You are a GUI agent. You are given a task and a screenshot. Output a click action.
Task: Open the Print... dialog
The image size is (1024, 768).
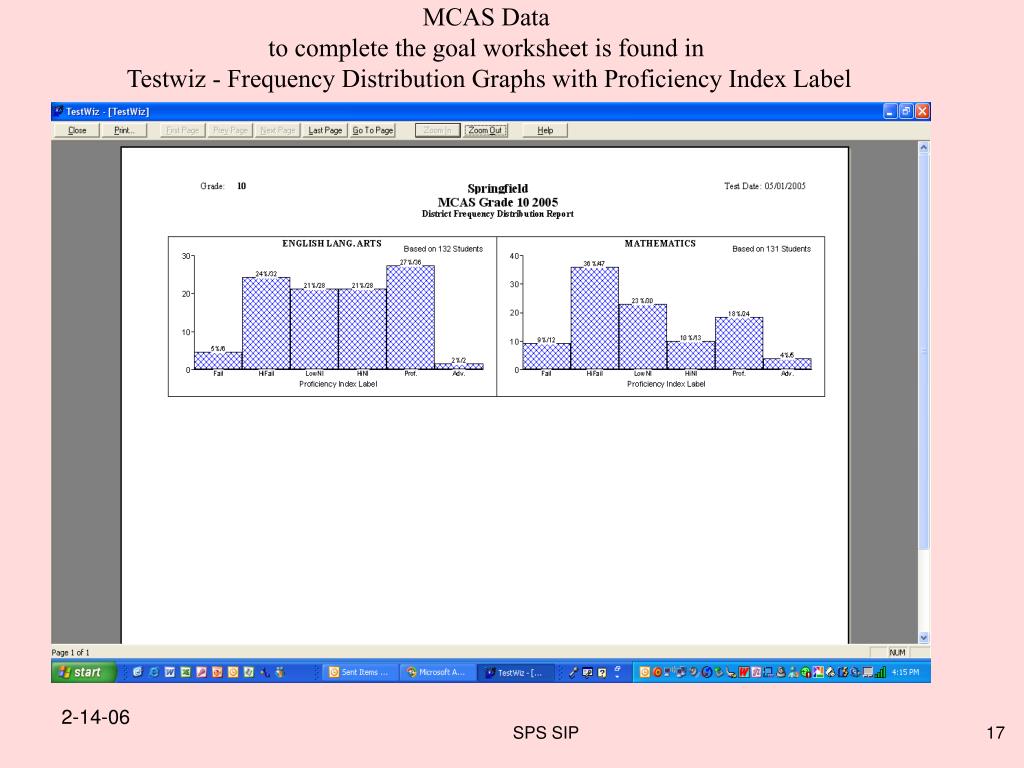tap(124, 131)
